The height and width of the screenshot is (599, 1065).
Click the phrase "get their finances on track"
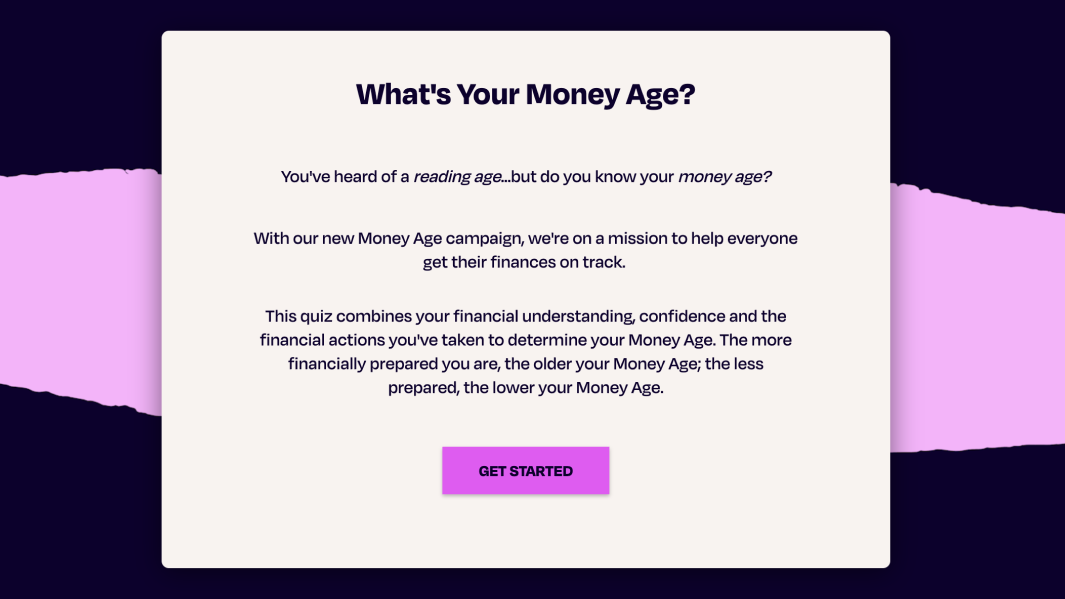pyautogui.click(x=524, y=261)
